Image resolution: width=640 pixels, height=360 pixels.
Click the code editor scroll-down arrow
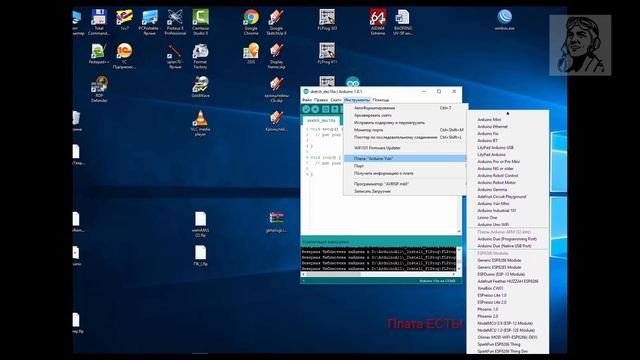pos(459,231)
